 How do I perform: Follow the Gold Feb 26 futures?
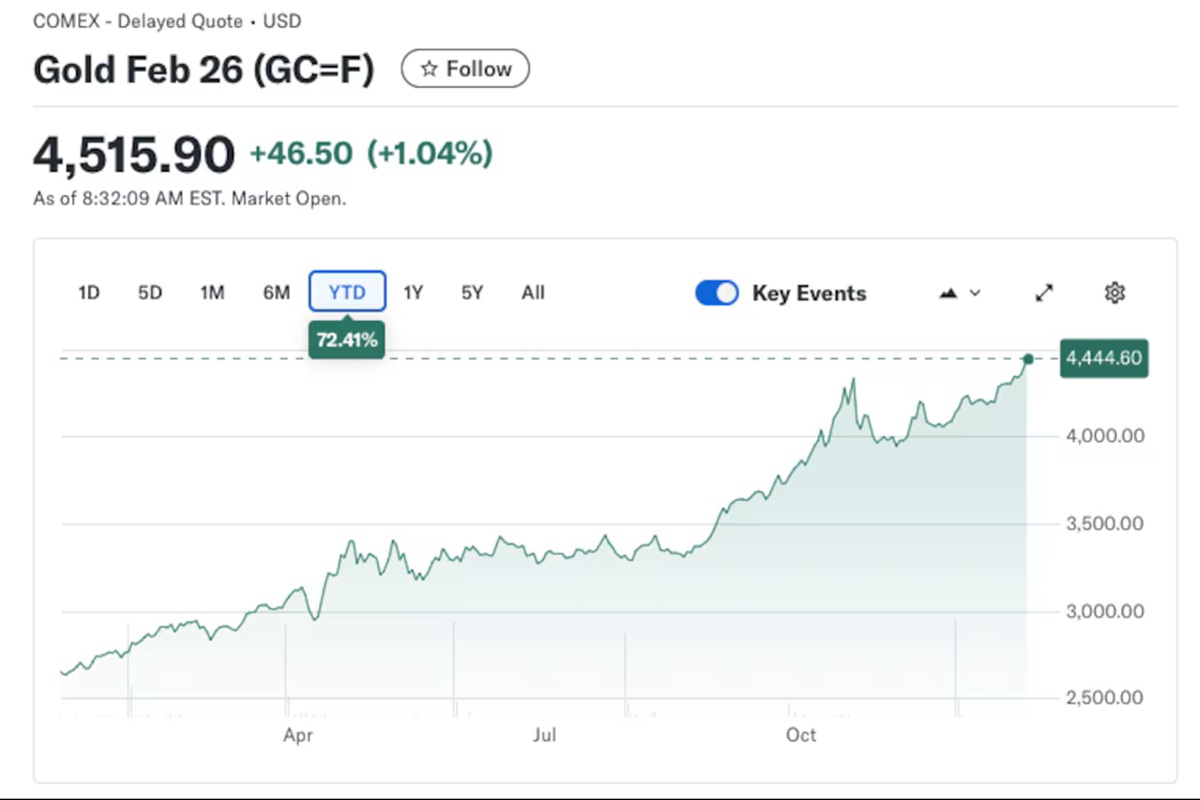[x=465, y=69]
